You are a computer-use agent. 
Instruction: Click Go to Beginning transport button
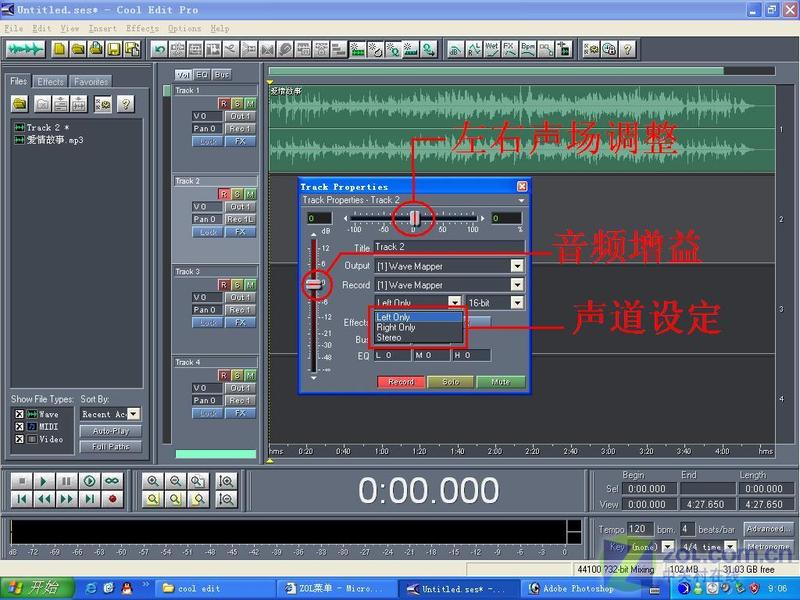pyautogui.click(x=21, y=499)
